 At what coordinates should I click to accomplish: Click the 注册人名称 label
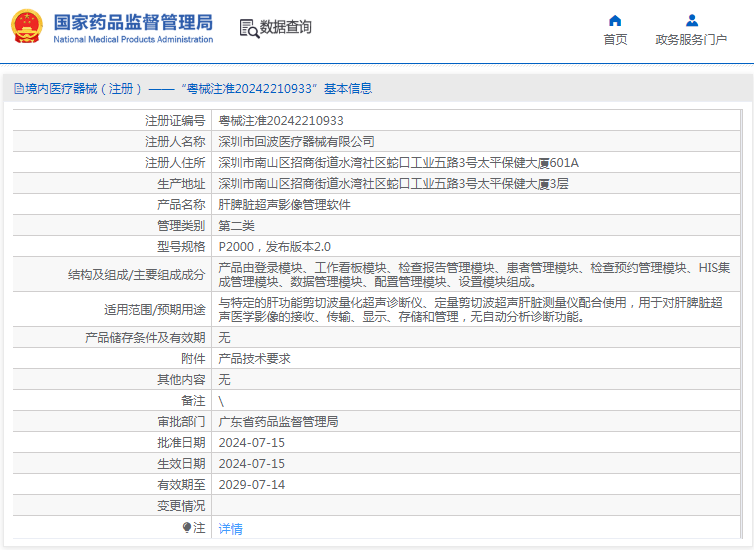[x=175, y=141]
